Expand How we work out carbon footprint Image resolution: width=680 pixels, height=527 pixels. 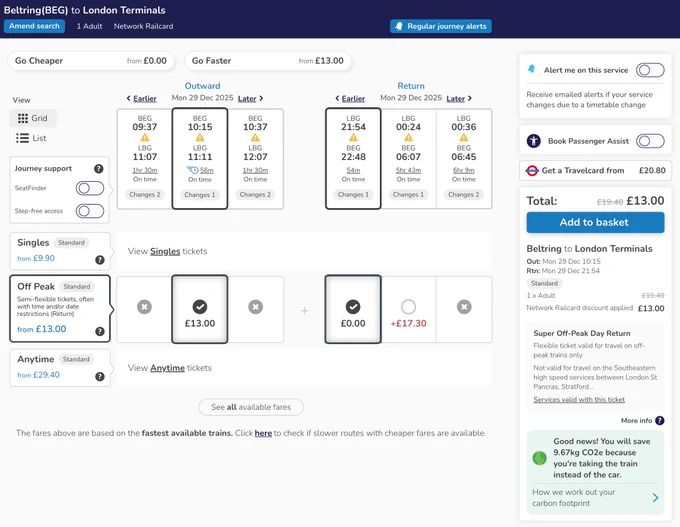[x=595, y=498]
